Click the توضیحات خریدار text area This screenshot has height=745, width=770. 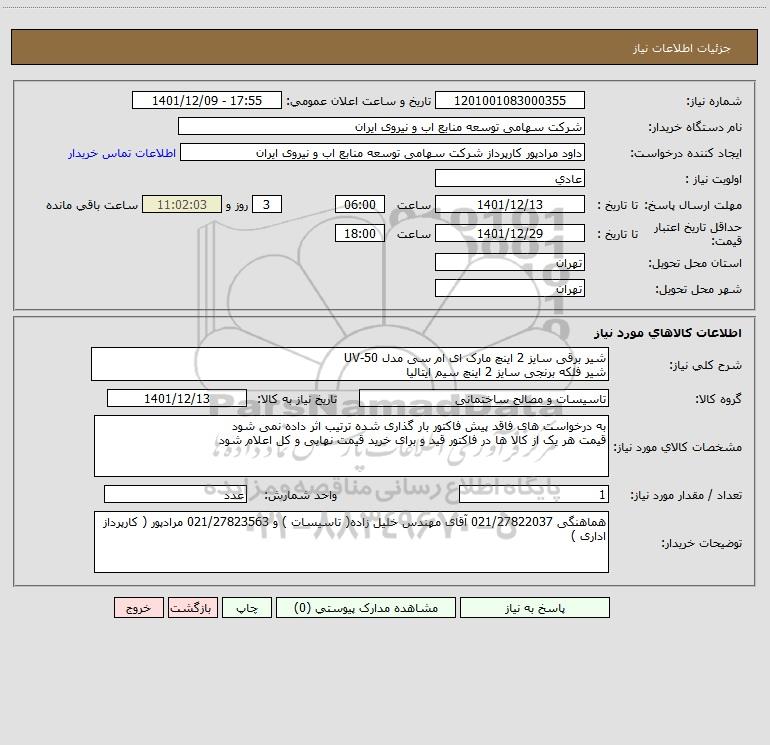[x=351, y=542]
